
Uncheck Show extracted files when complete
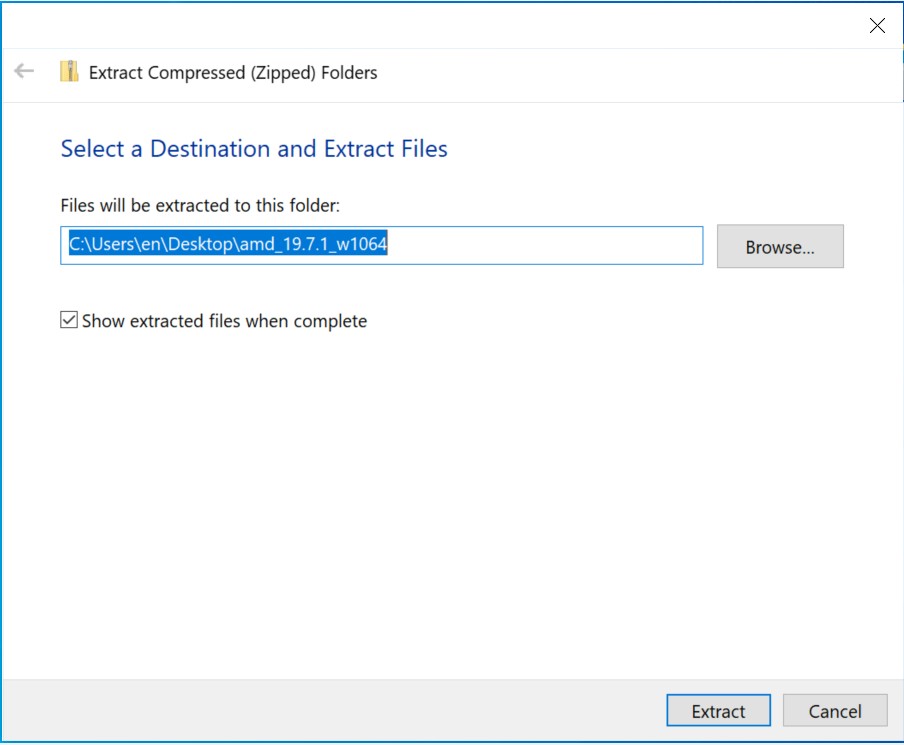(x=69, y=319)
